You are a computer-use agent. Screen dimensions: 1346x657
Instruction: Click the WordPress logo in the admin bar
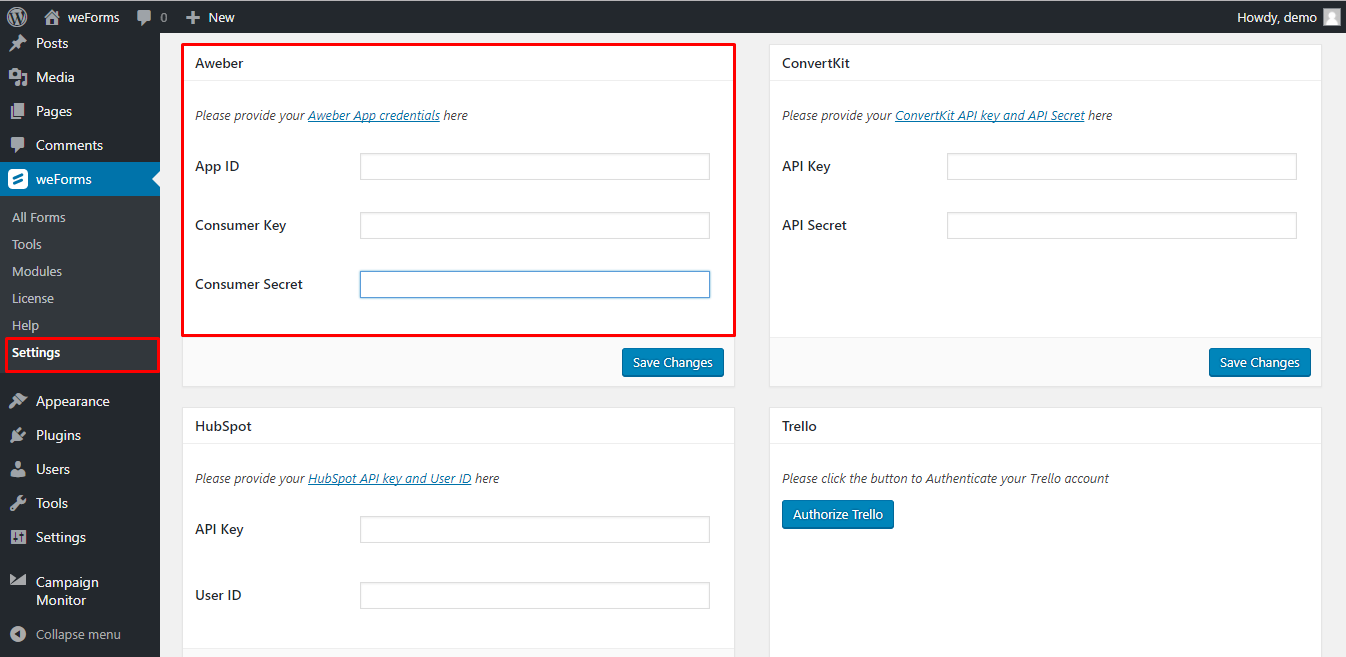(x=15, y=16)
